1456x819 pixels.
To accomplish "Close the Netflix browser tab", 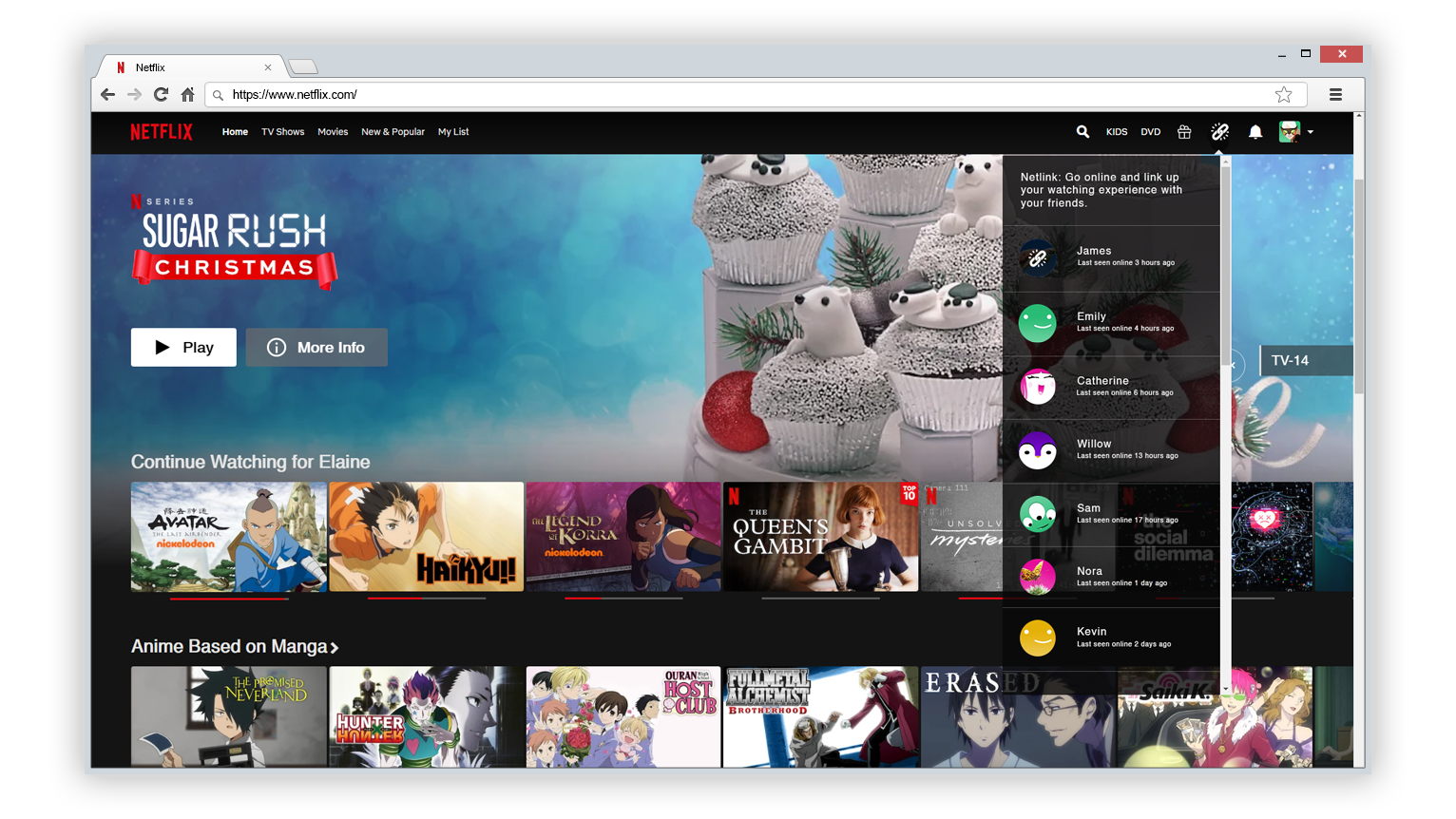I will (268, 67).
